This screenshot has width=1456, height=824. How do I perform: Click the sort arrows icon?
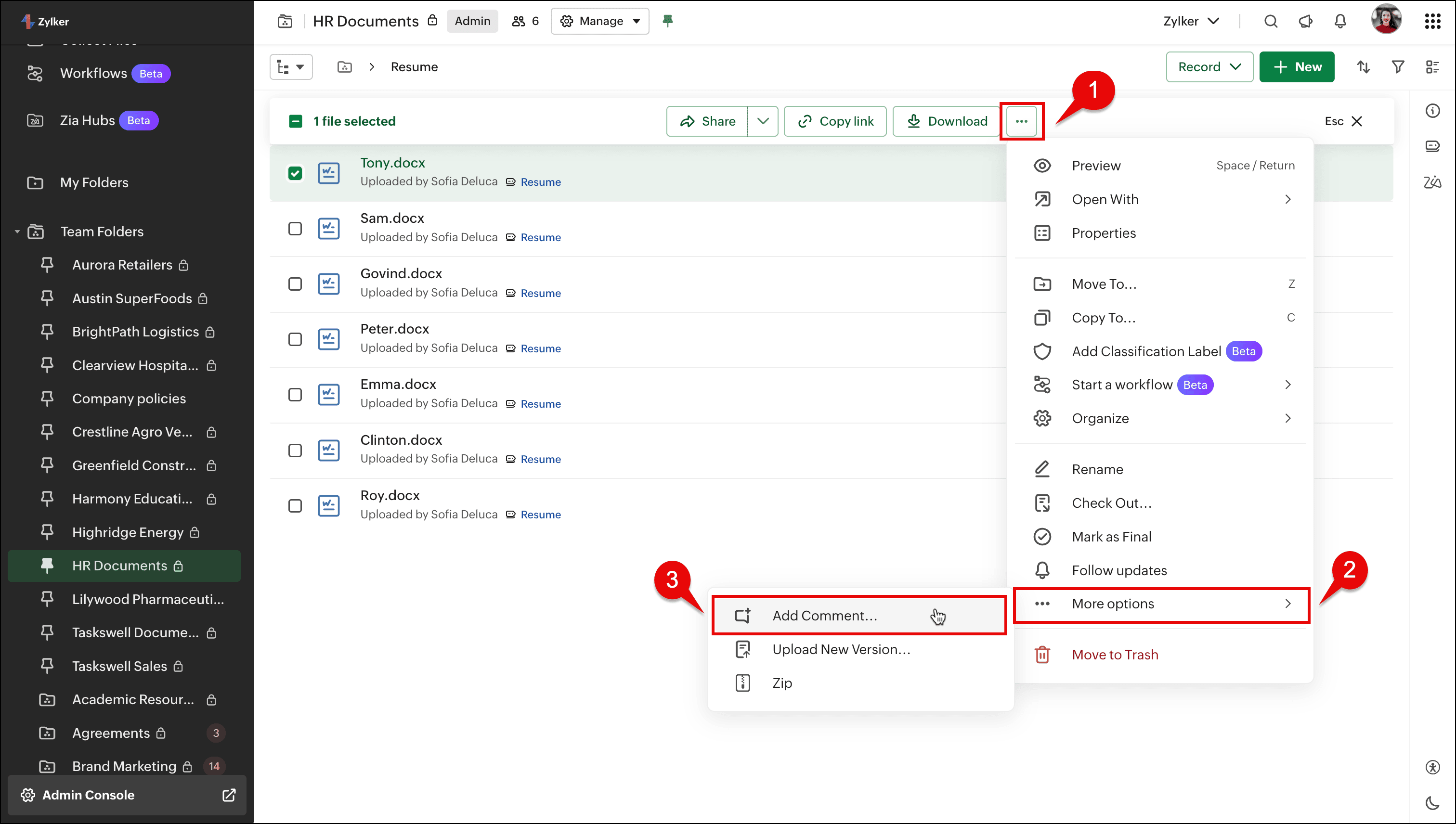(1363, 67)
